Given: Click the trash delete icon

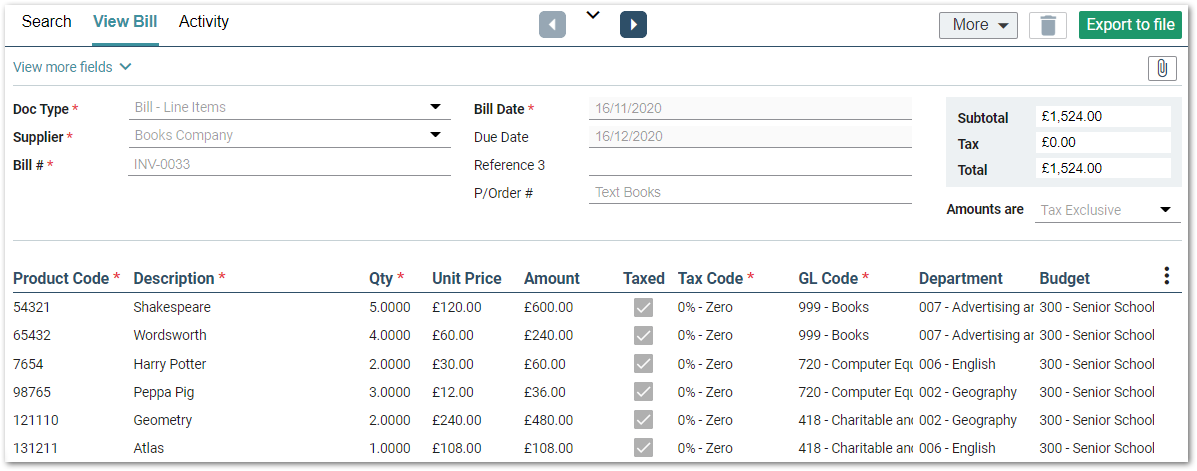Looking at the screenshot, I should click(1048, 25).
